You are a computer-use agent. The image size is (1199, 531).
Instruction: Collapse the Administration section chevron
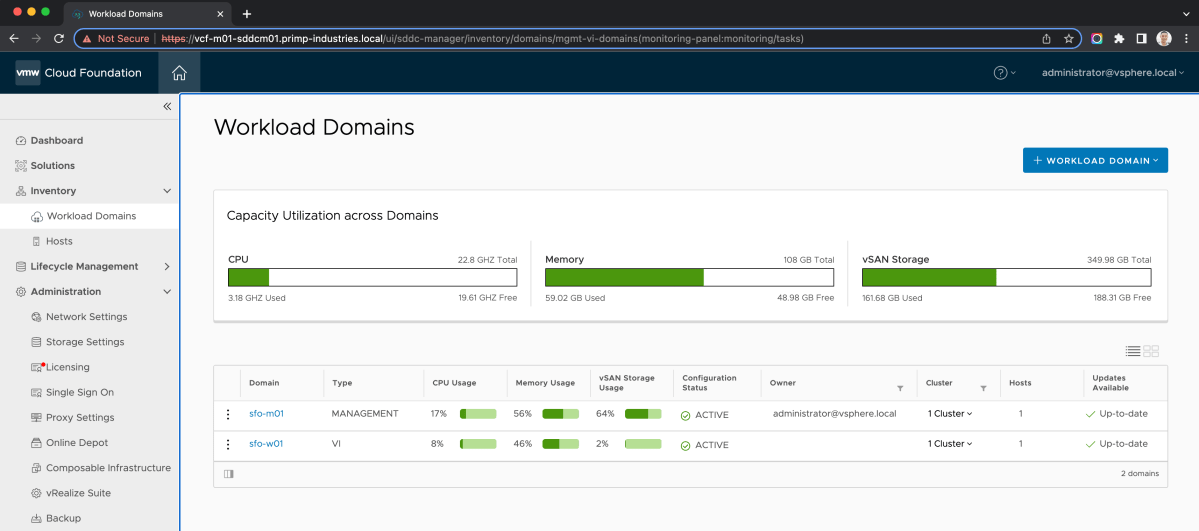point(167,292)
